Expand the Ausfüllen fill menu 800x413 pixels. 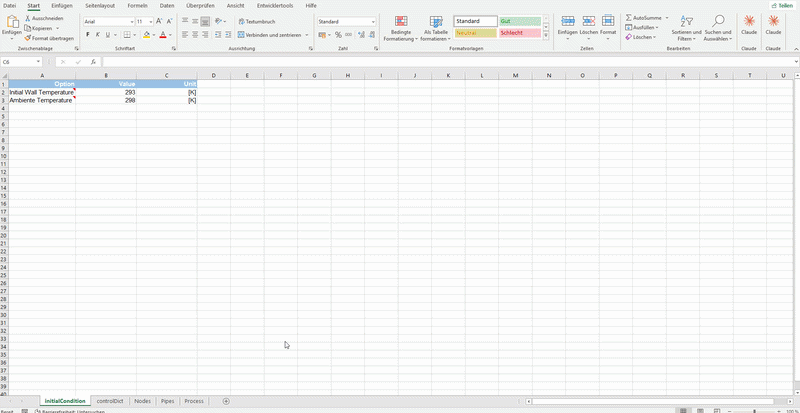click(642, 28)
